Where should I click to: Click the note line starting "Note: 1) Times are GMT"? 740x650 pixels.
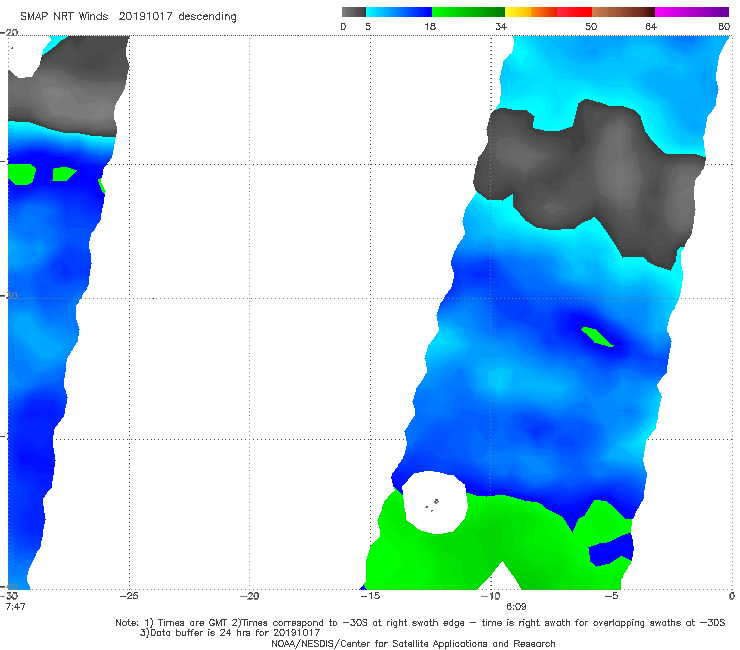420,623
